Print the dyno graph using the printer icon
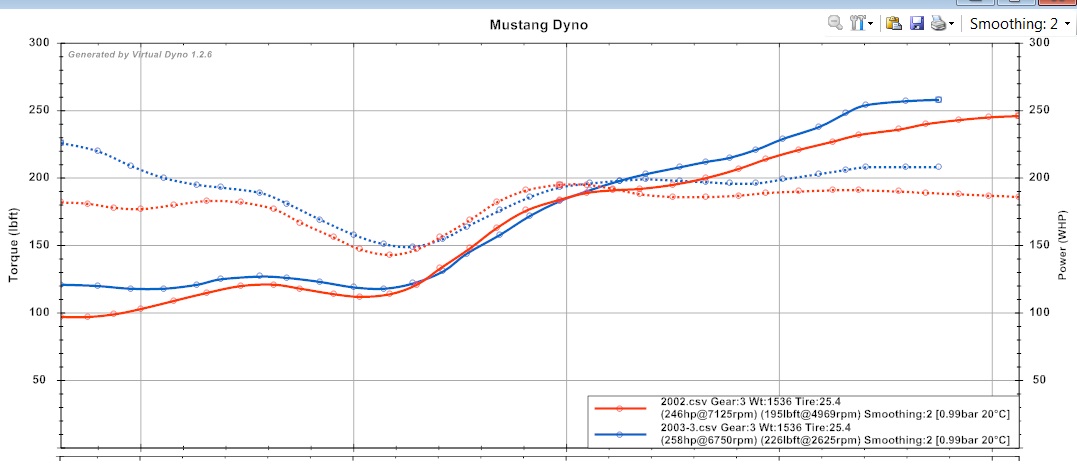1077x469 pixels. click(938, 23)
